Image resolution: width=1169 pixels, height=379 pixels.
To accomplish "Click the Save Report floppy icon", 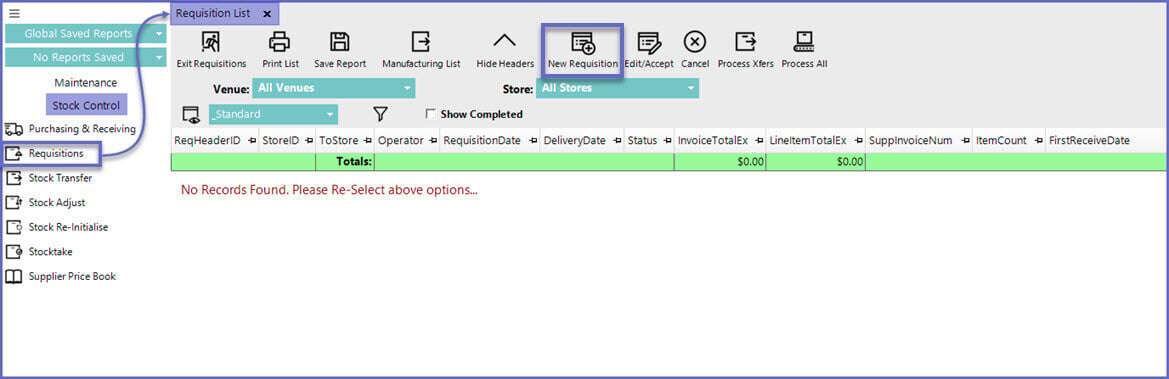I will [x=340, y=42].
